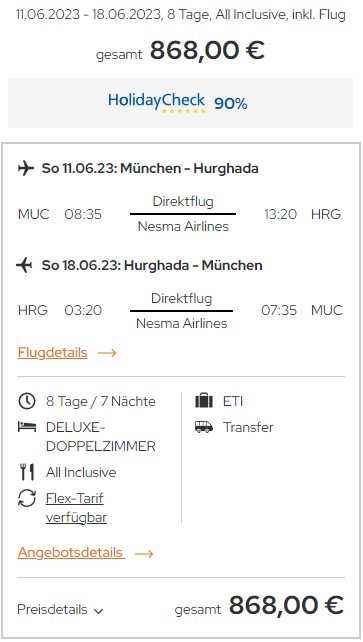Open the Flugdetails link

[52, 353]
